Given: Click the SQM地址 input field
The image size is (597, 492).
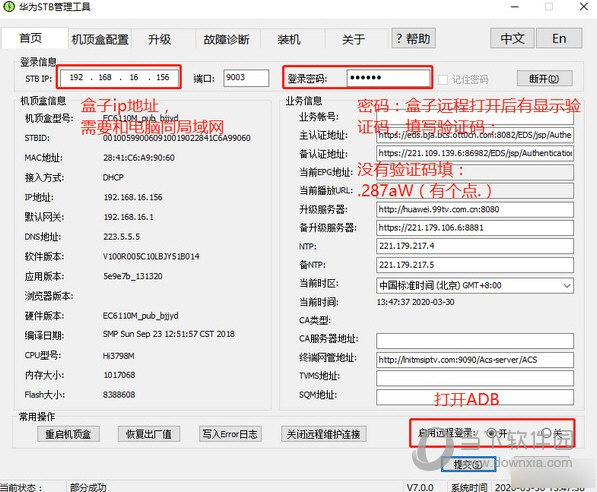Looking at the screenshot, I should coord(475,397).
